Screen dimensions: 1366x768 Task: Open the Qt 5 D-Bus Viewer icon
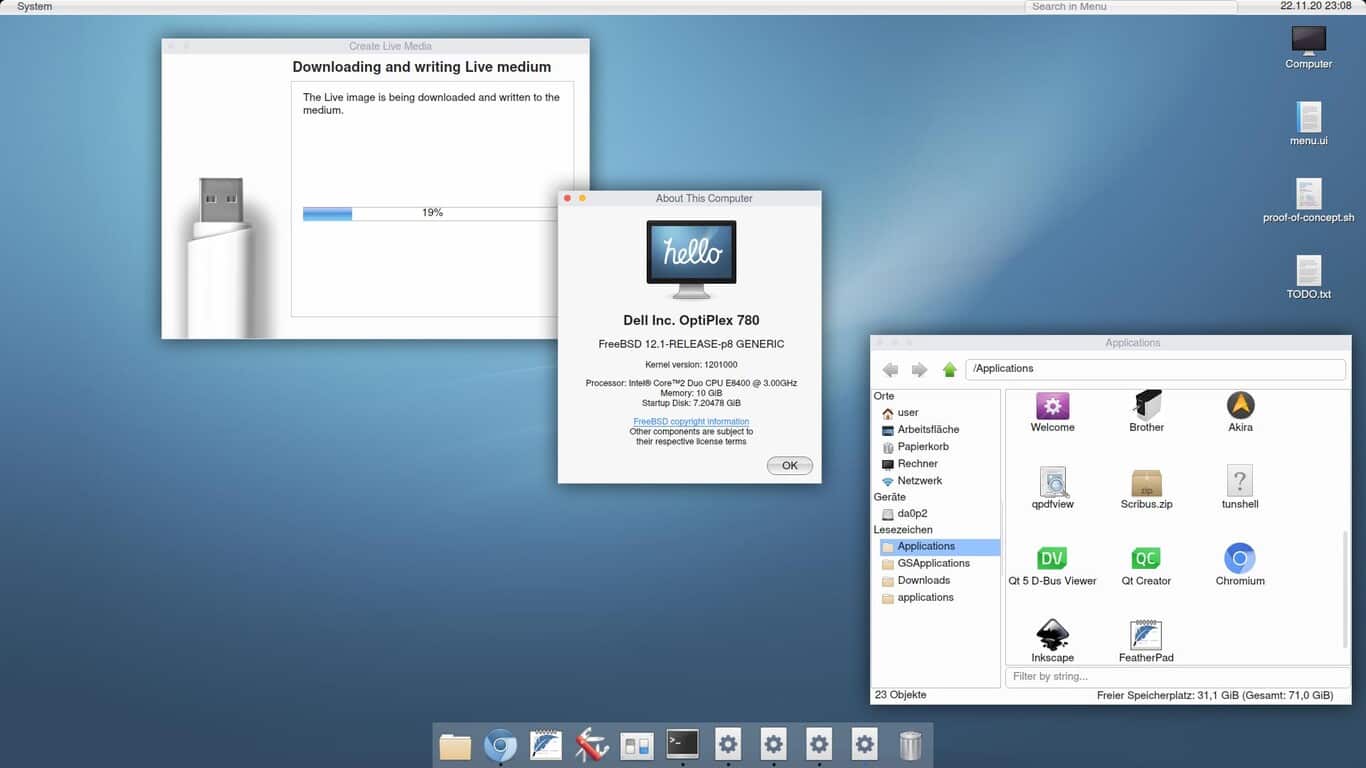click(x=1052, y=559)
